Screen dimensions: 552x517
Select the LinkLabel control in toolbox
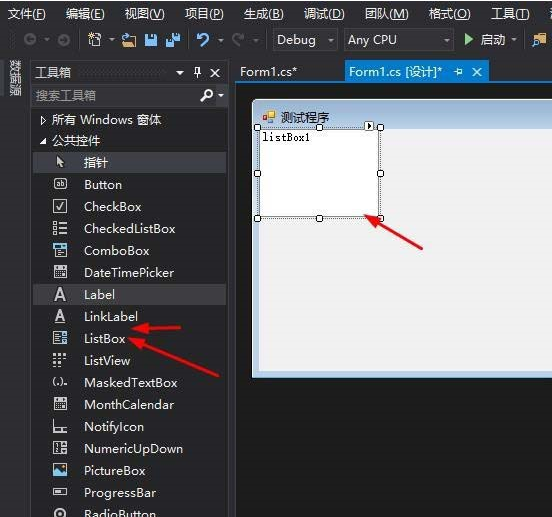tap(130, 316)
